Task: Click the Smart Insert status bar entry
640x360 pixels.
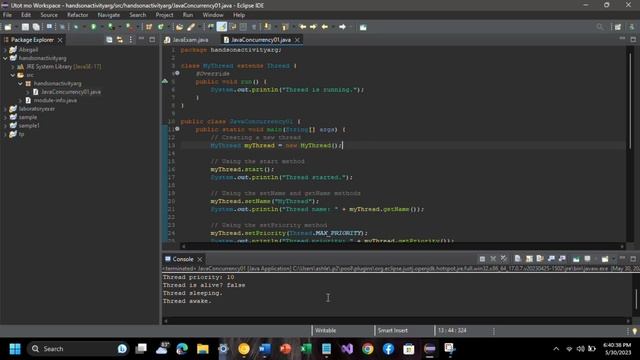Action: (392, 331)
